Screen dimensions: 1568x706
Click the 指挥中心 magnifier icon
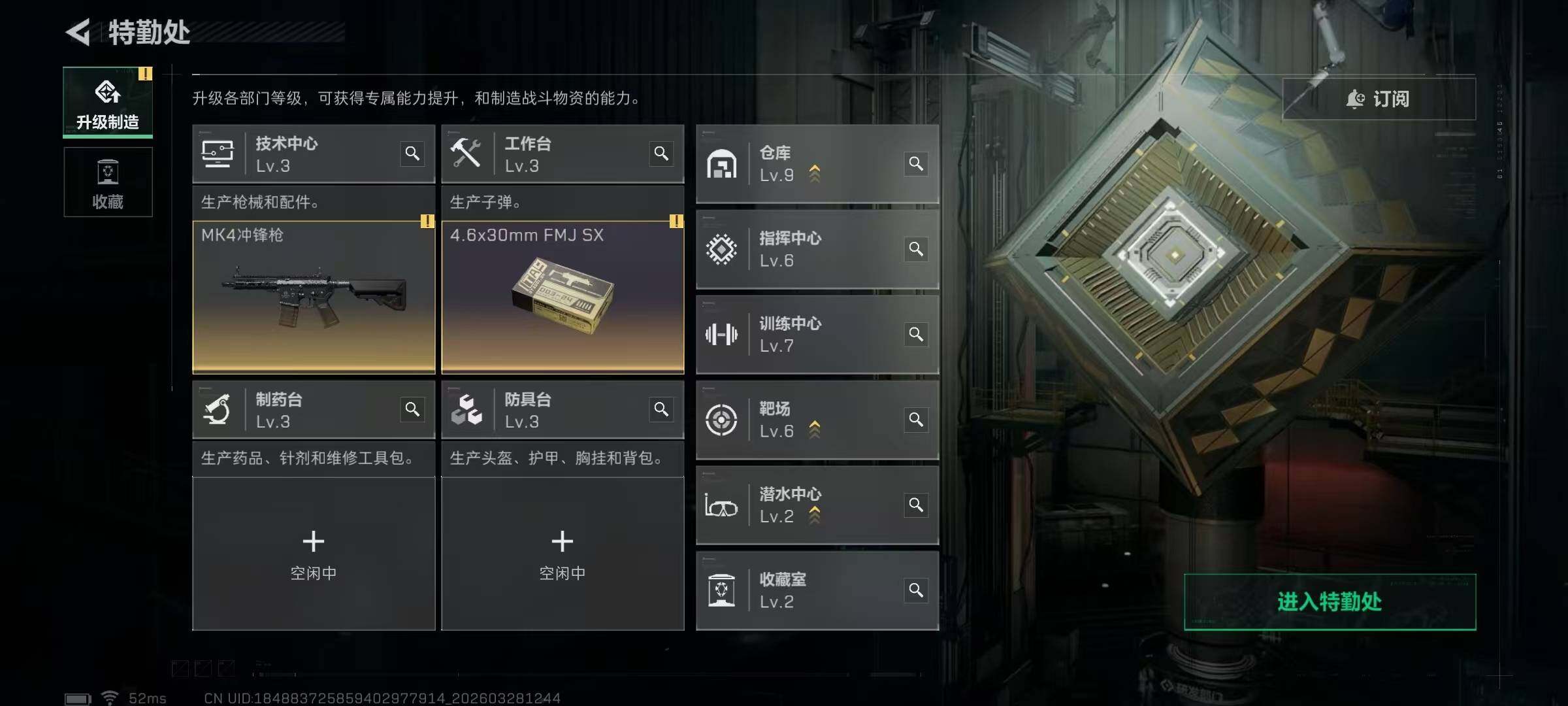[916, 249]
